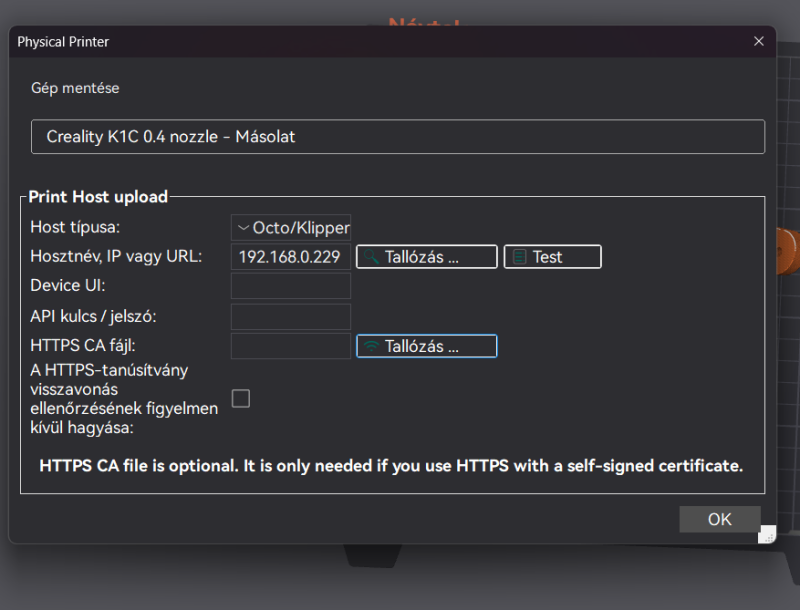Screen dimensions: 800x610
Task: Click the green signal icon beside HTTPS CA field
Action: click(x=371, y=347)
